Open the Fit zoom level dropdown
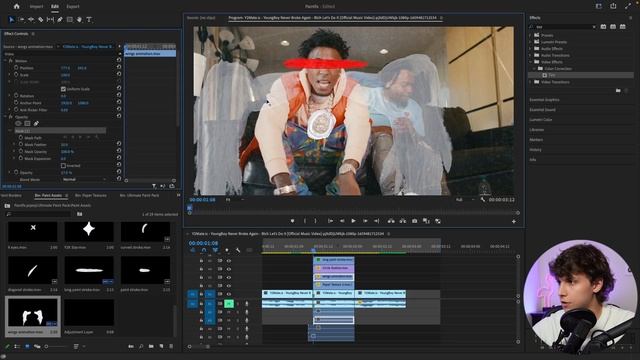The image size is (640, 360). (x=235, y=200)
